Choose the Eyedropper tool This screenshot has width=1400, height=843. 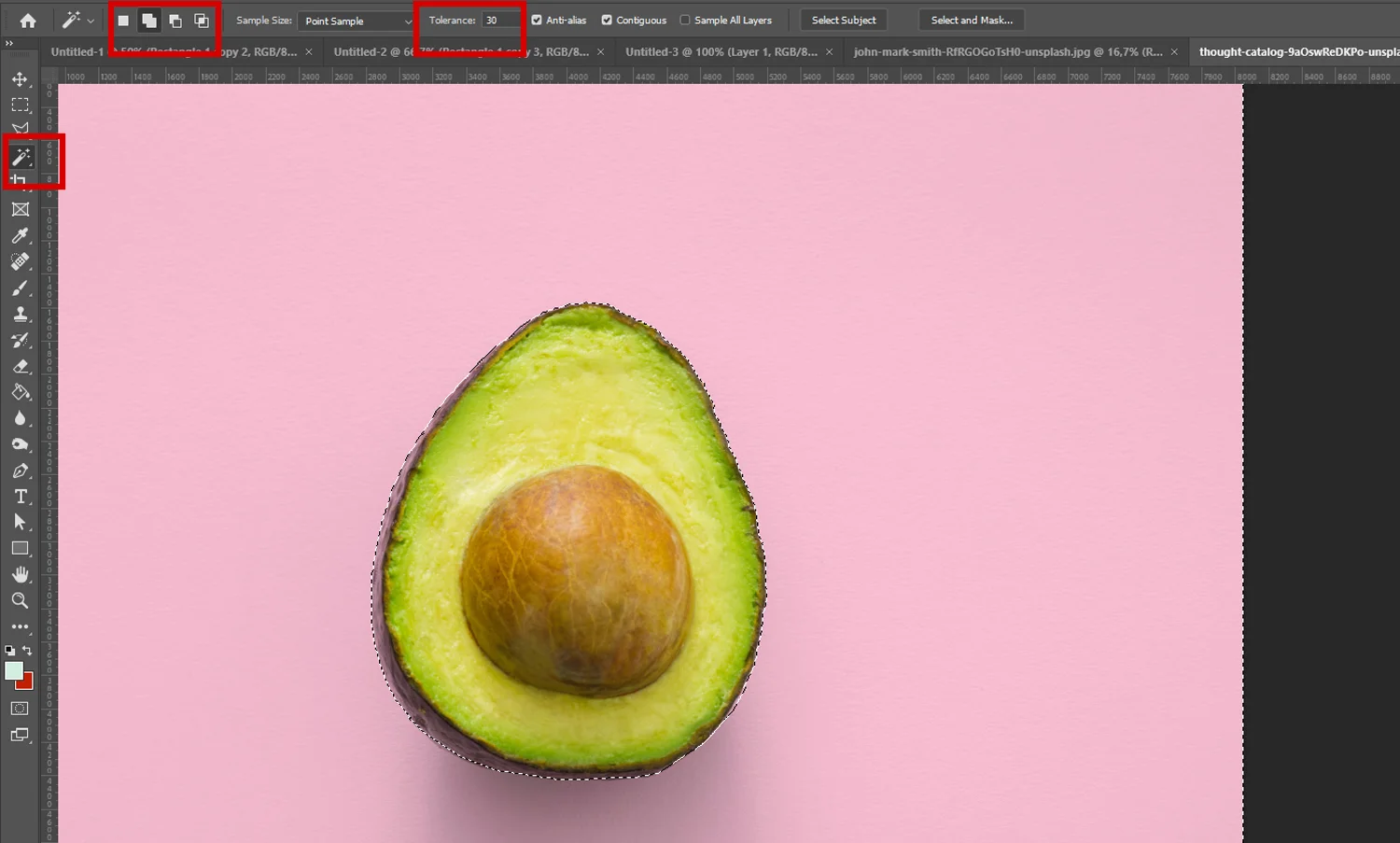[x=20, y=236]
